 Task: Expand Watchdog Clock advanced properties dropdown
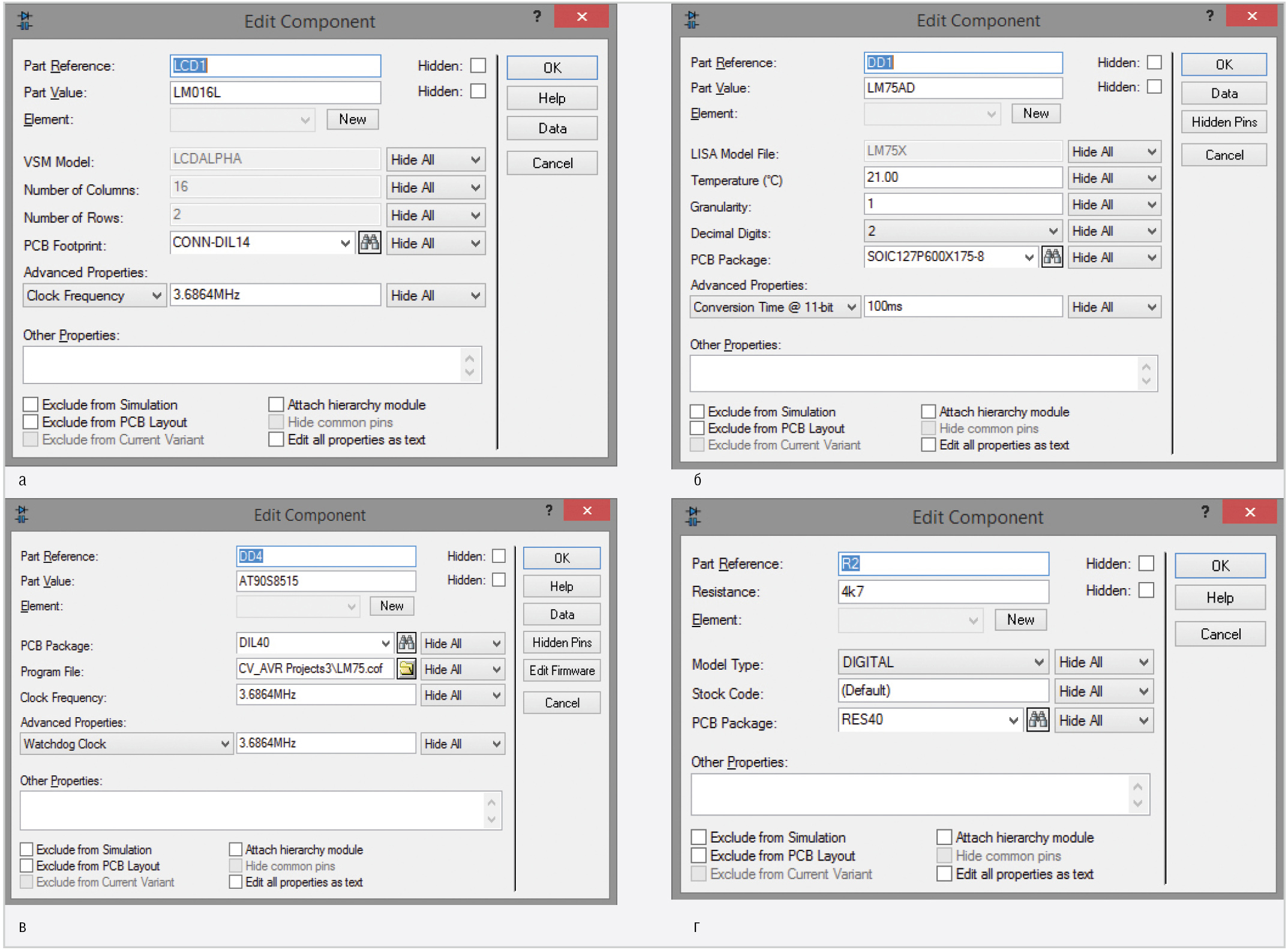click(127, 744)
